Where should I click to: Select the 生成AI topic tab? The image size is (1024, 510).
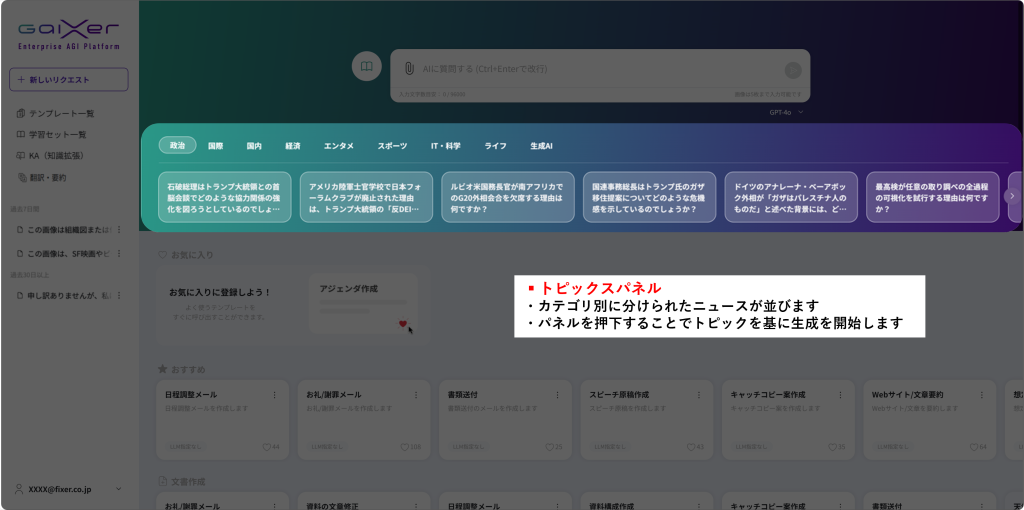click(x=541, y=146)
